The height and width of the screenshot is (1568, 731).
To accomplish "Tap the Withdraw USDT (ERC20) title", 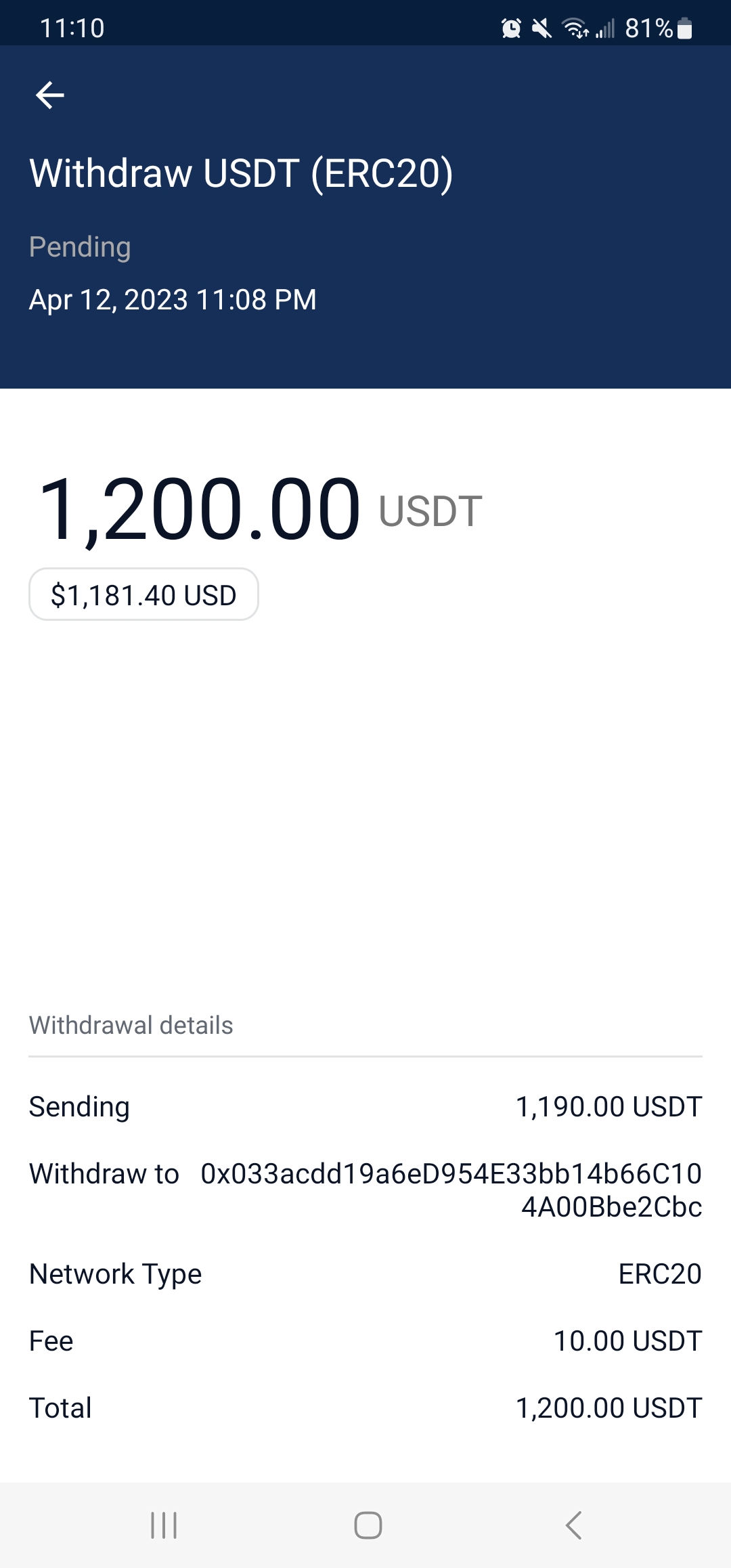I will (x=241, y=173).
